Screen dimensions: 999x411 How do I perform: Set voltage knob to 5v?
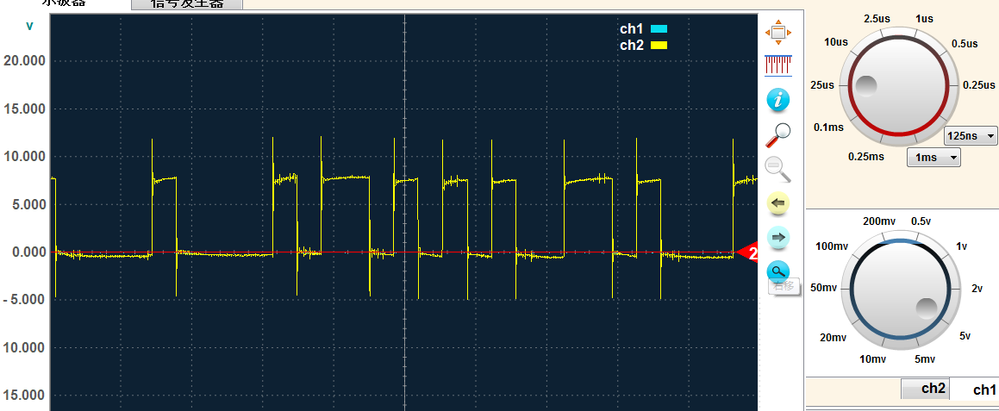coord(965,336)
